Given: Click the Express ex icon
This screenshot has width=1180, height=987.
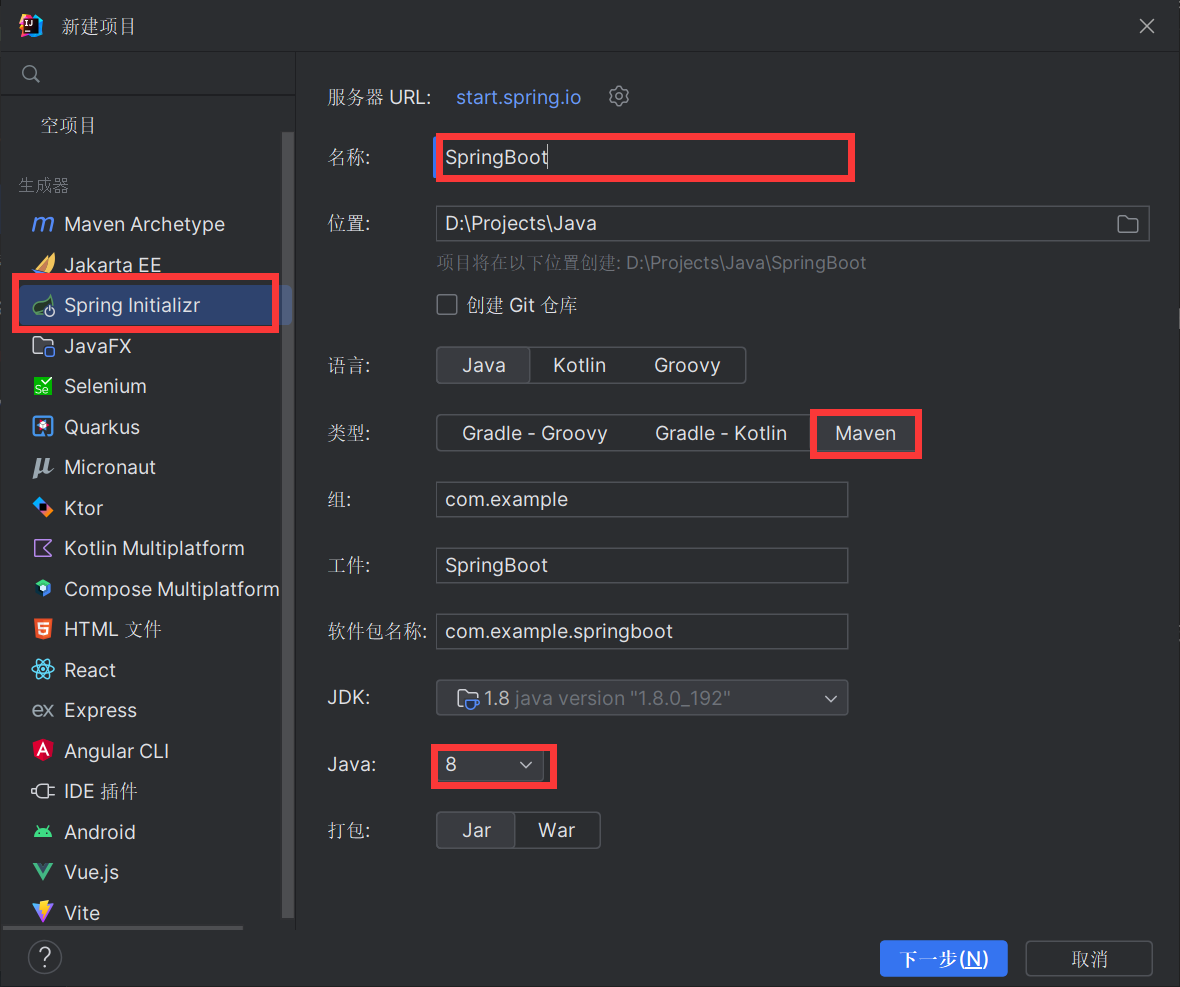Looking at the screenshot, I should click(x=43, y=710).
